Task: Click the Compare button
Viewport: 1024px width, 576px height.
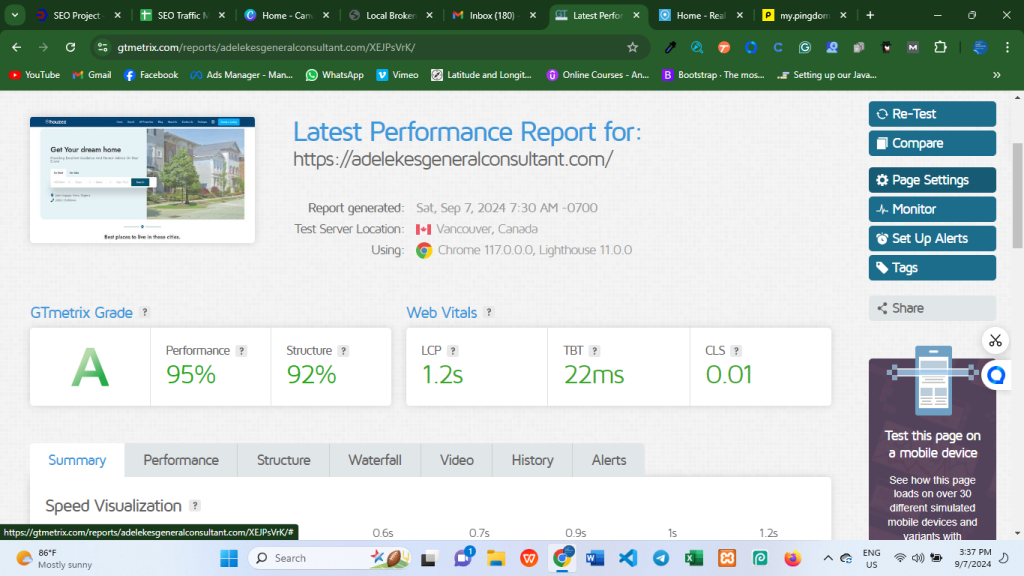Action: [x=932, y=143]
